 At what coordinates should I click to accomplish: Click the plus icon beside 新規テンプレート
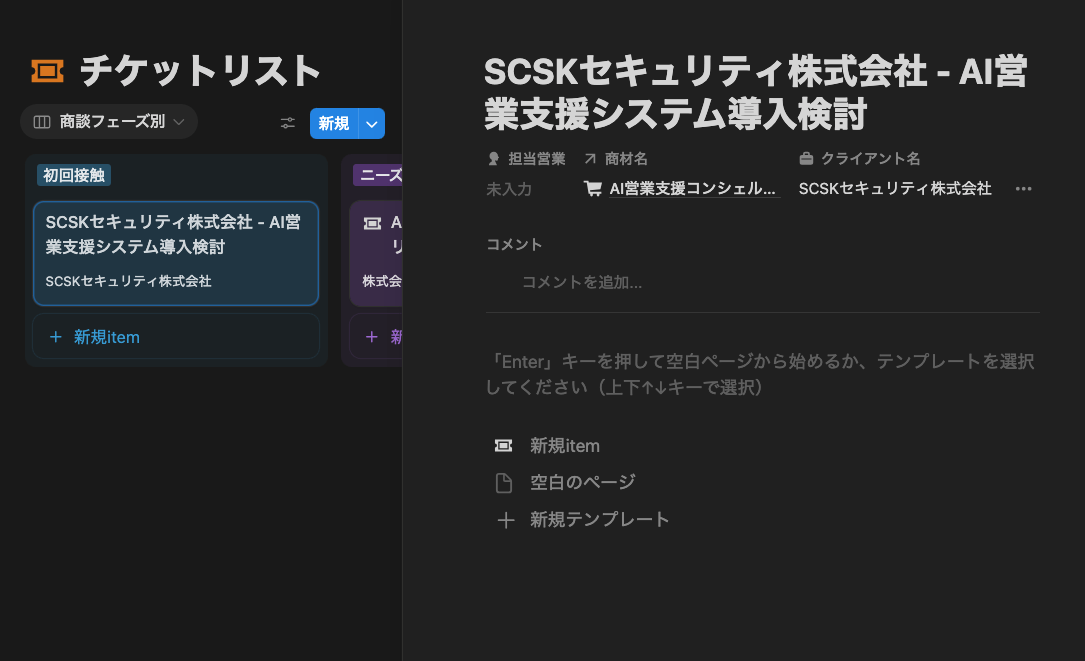[x=506, y=520]
